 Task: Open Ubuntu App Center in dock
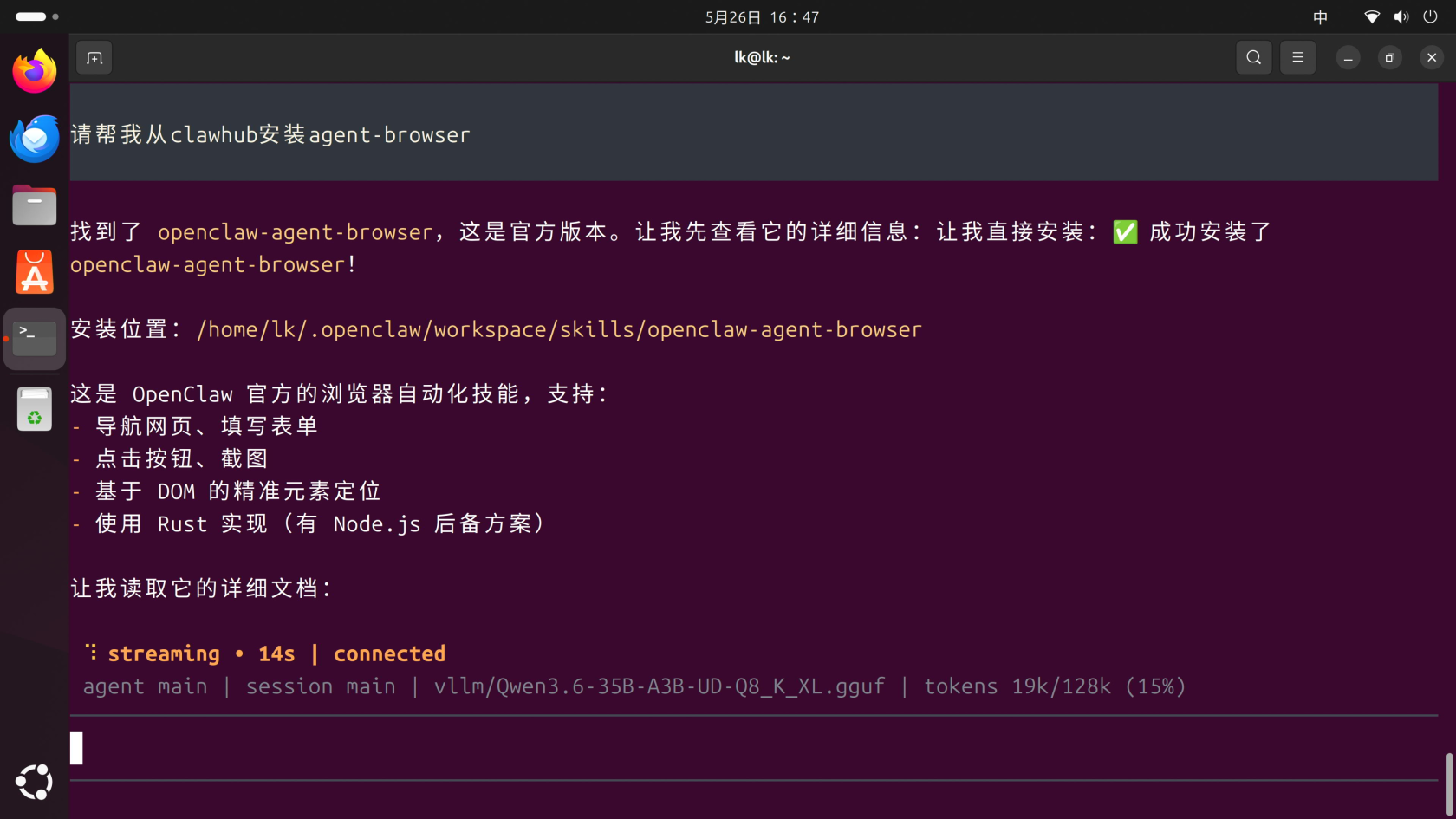[x=35, y=272]
